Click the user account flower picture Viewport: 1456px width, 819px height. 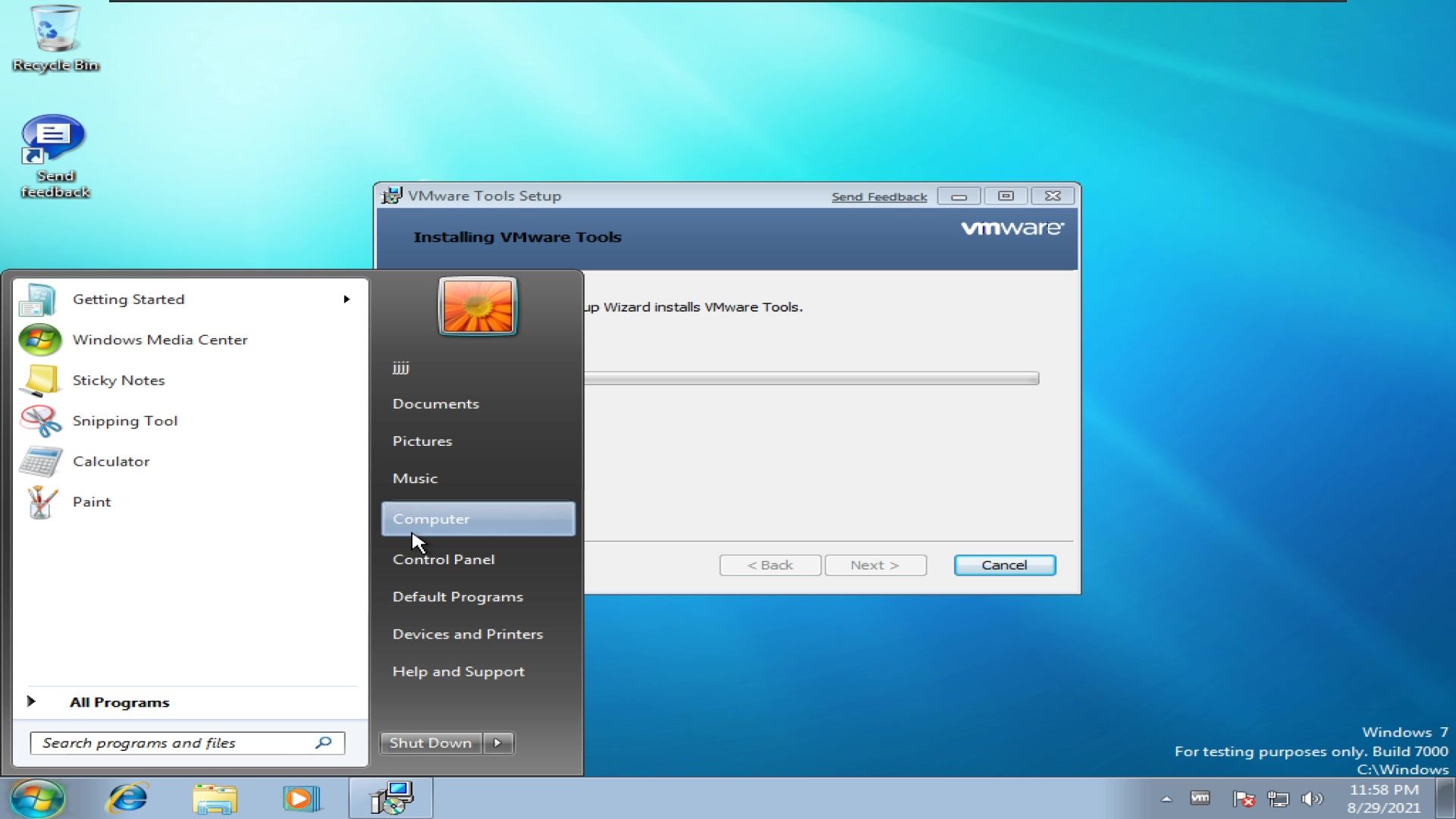click(478, 306)
